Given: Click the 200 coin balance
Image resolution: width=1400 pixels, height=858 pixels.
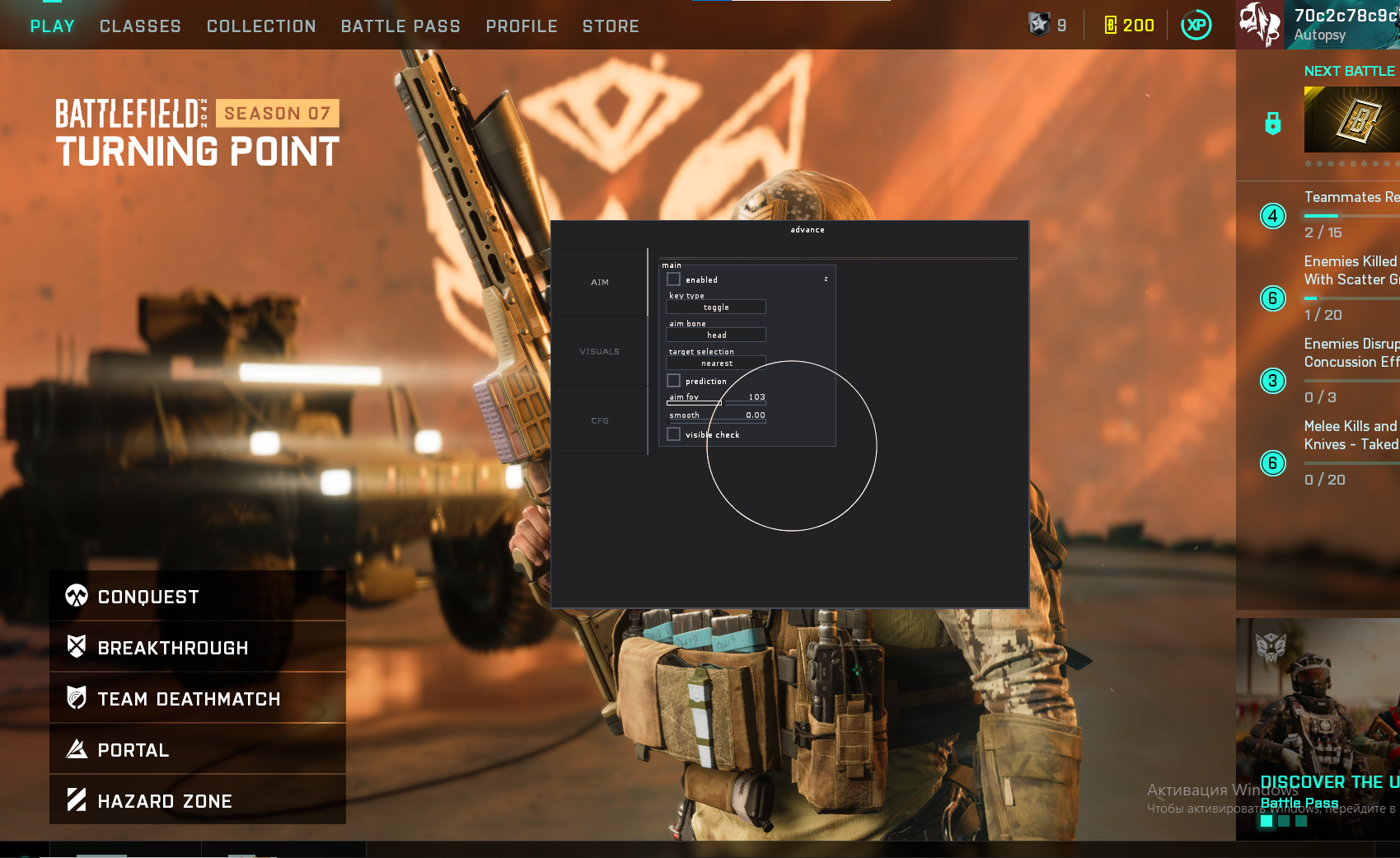Looking at the screenshot, I should point(1138,26).
